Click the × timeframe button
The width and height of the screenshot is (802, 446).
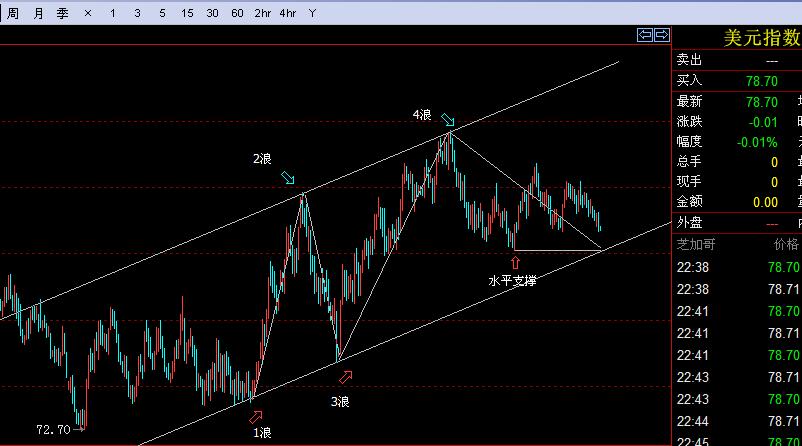pos(88,13)
